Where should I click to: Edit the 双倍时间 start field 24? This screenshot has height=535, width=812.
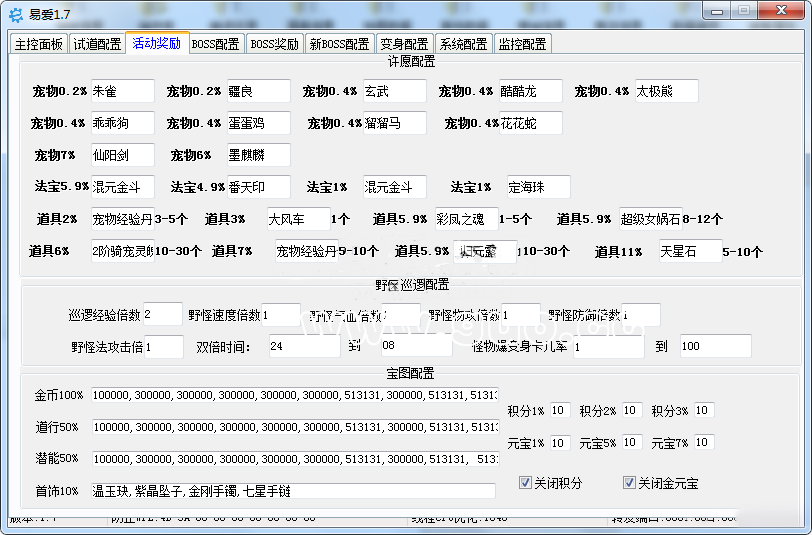click(x=304, y=346)
